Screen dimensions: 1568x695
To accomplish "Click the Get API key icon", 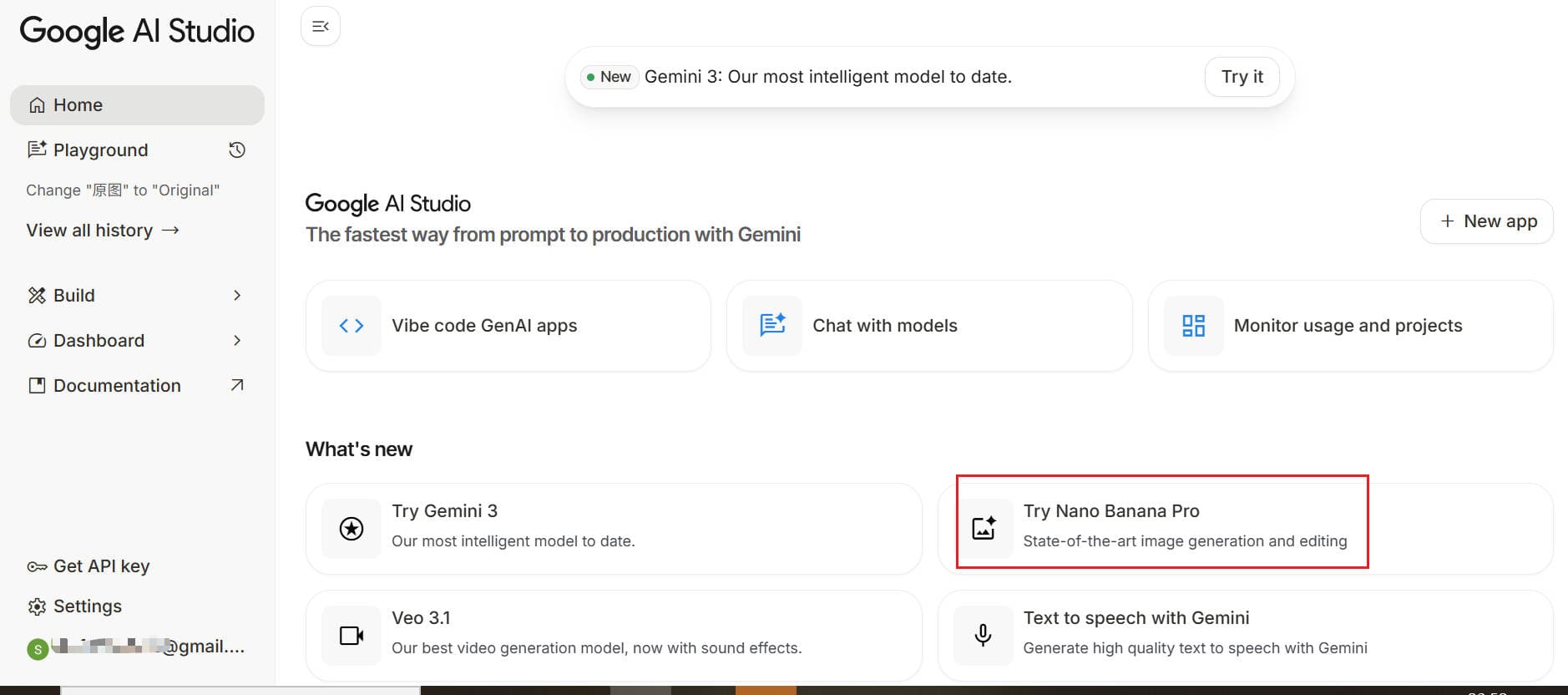I will [37, 566].
